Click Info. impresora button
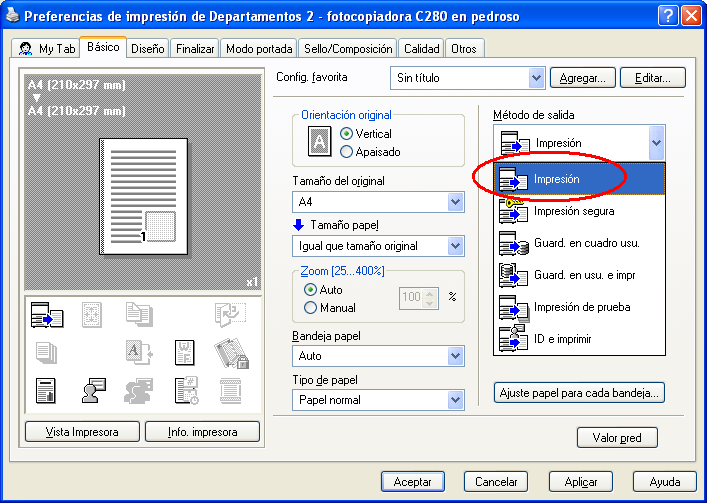The width and height of the screenshot is (707, 503). [x=202, y=432]
